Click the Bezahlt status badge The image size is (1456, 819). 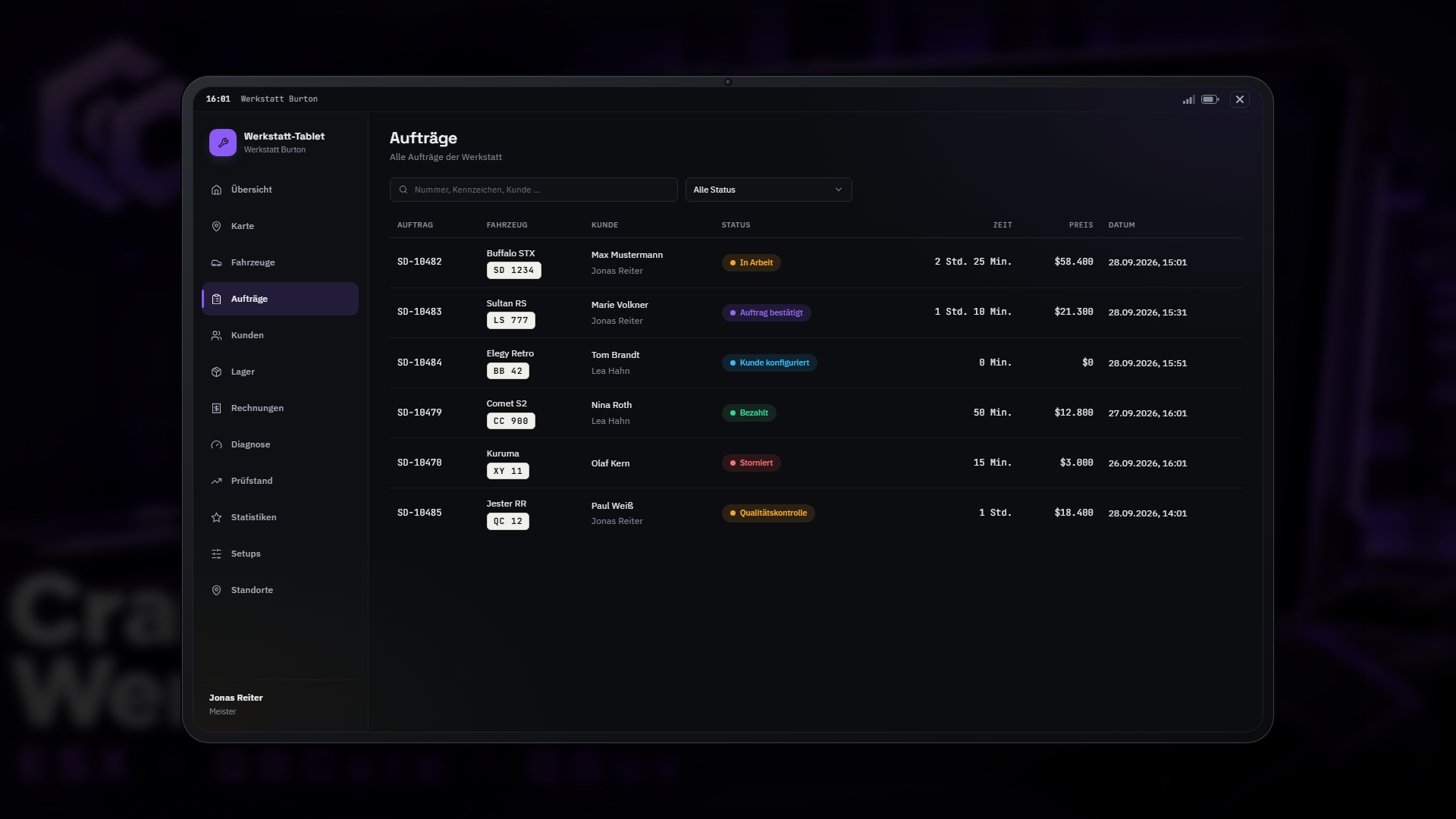point(748,413)
